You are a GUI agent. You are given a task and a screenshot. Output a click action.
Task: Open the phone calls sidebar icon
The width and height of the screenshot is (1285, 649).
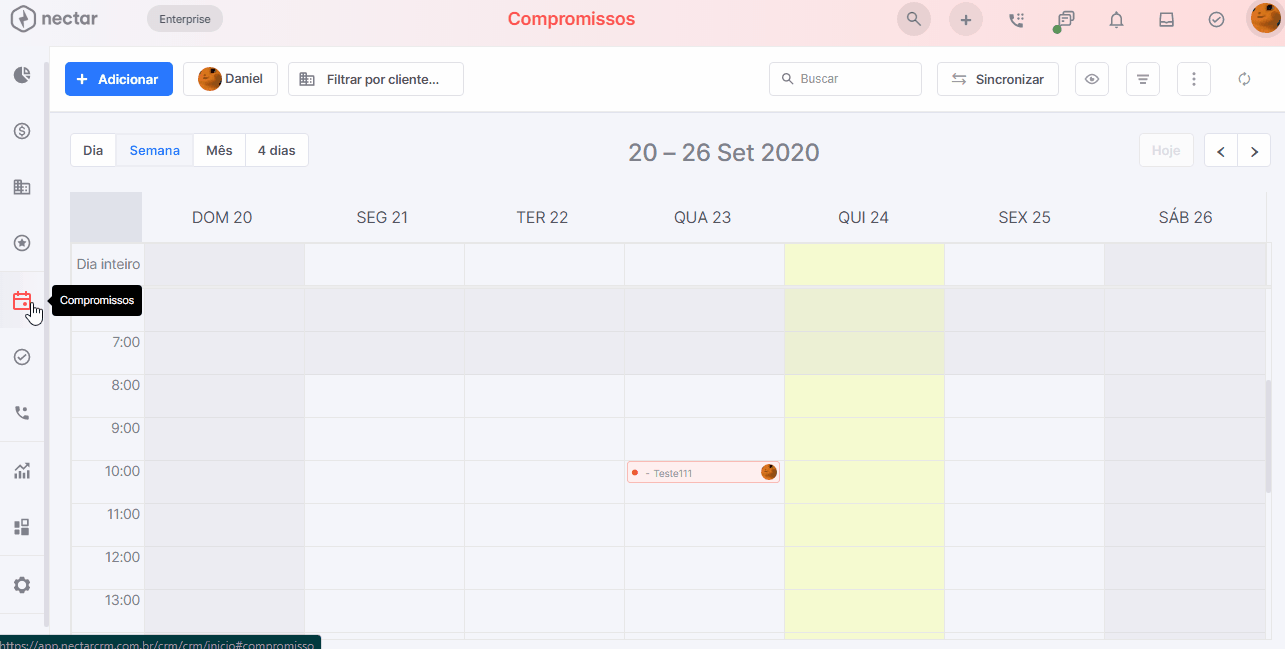(22, 412)
